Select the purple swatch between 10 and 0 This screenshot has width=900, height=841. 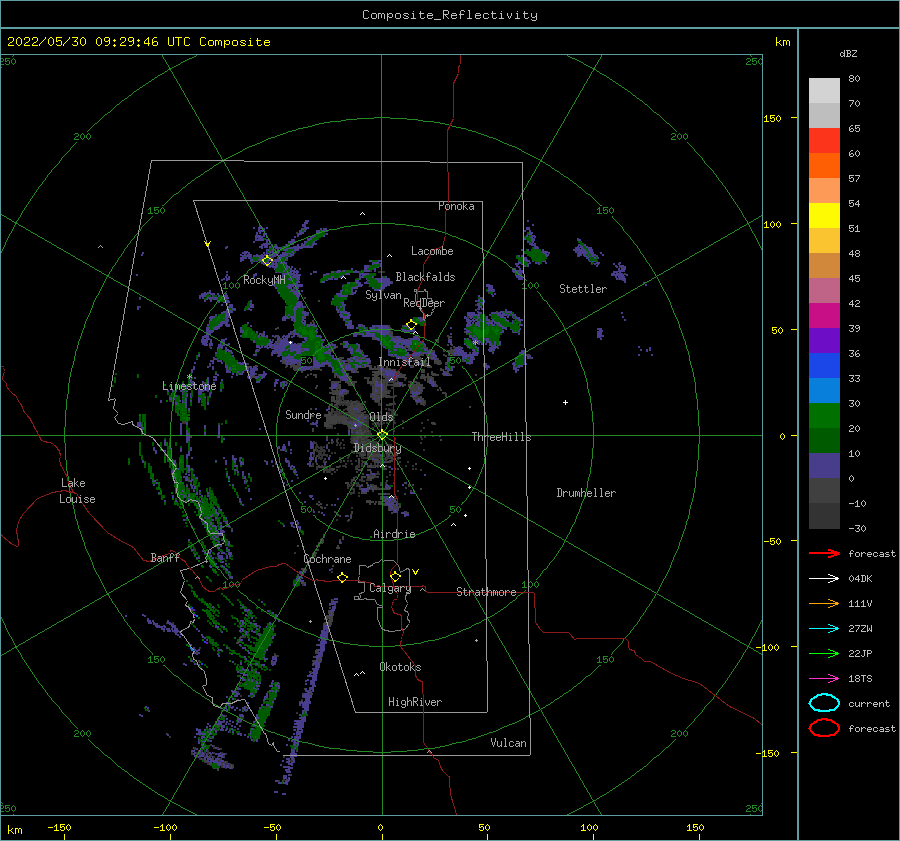click(824, 466)
